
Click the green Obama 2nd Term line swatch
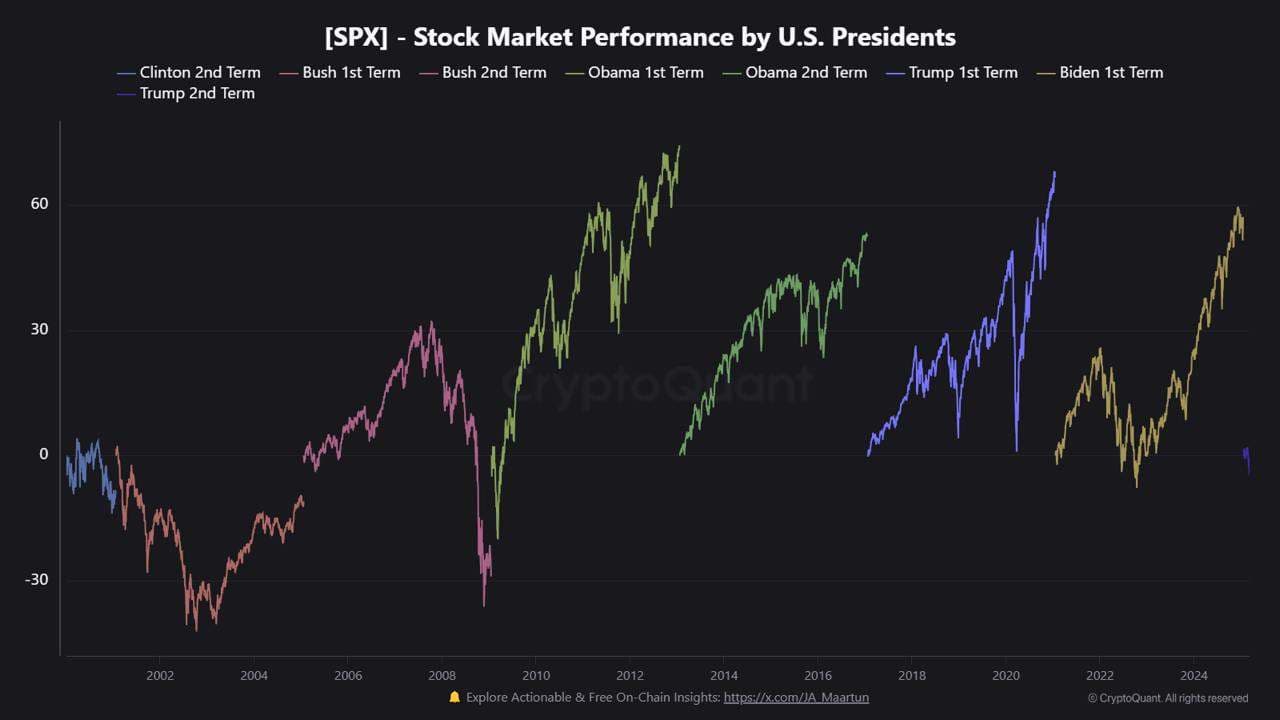(x=732, y=73)
